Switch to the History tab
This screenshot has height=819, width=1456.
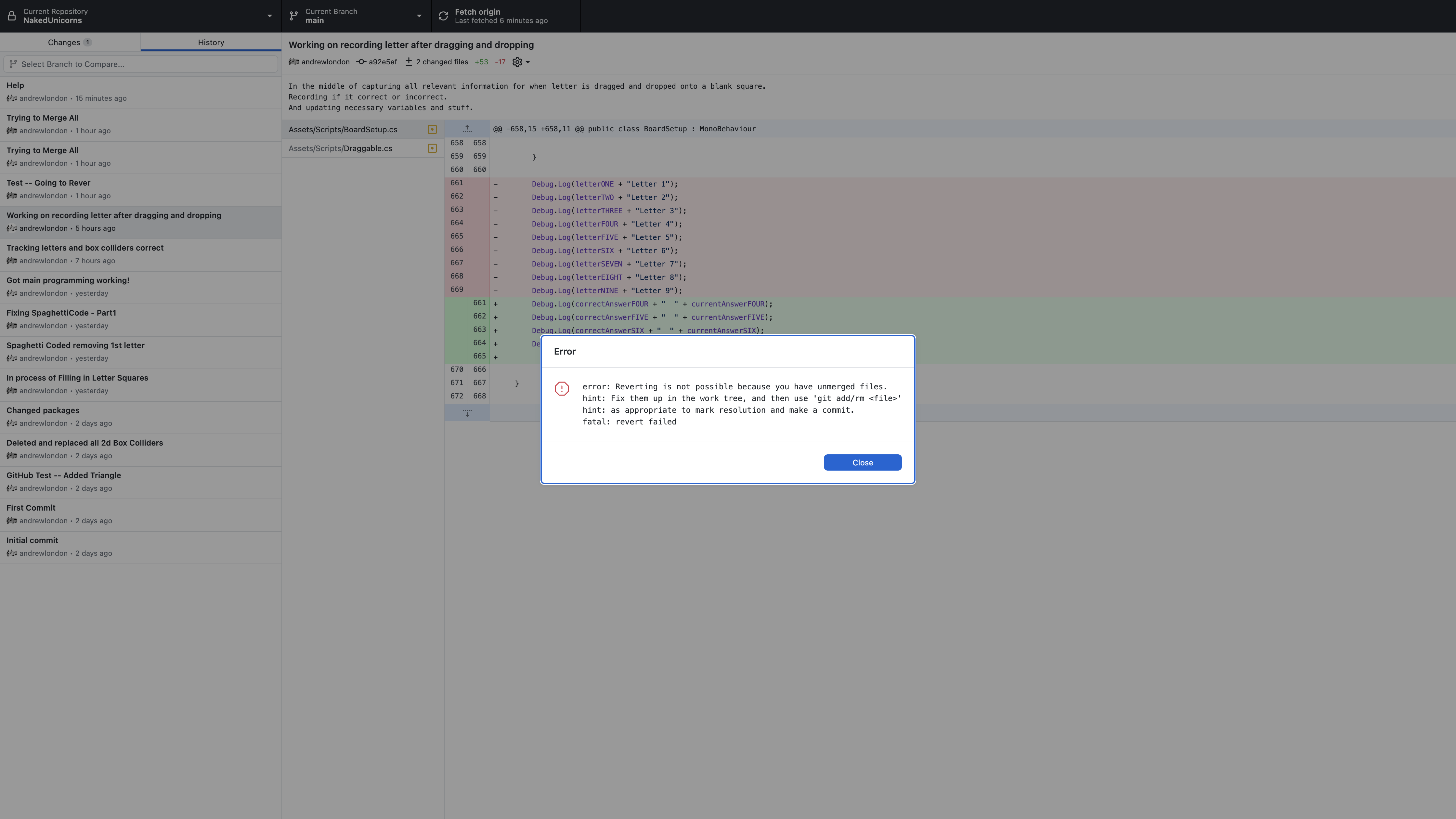coord(210,42)
